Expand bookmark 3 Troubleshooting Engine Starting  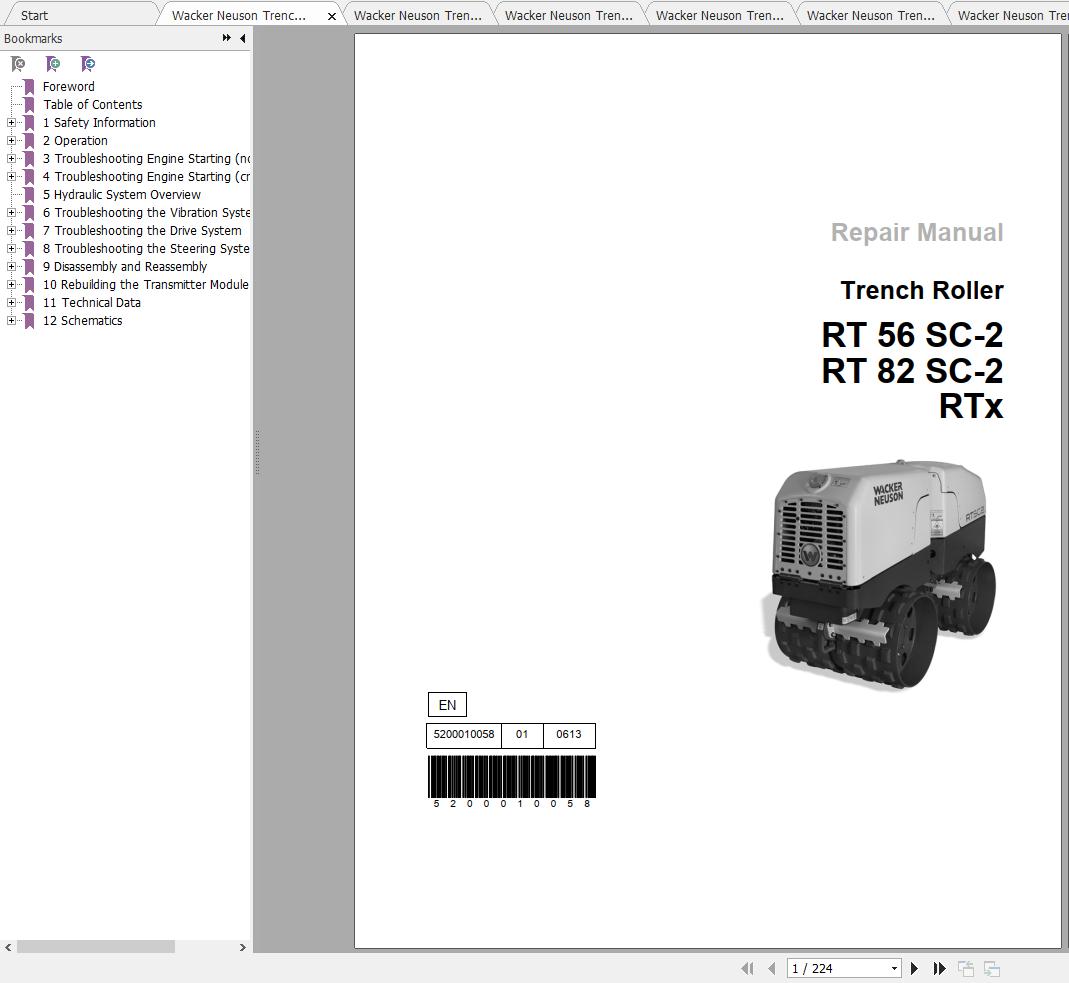click(x=11, y=158)
